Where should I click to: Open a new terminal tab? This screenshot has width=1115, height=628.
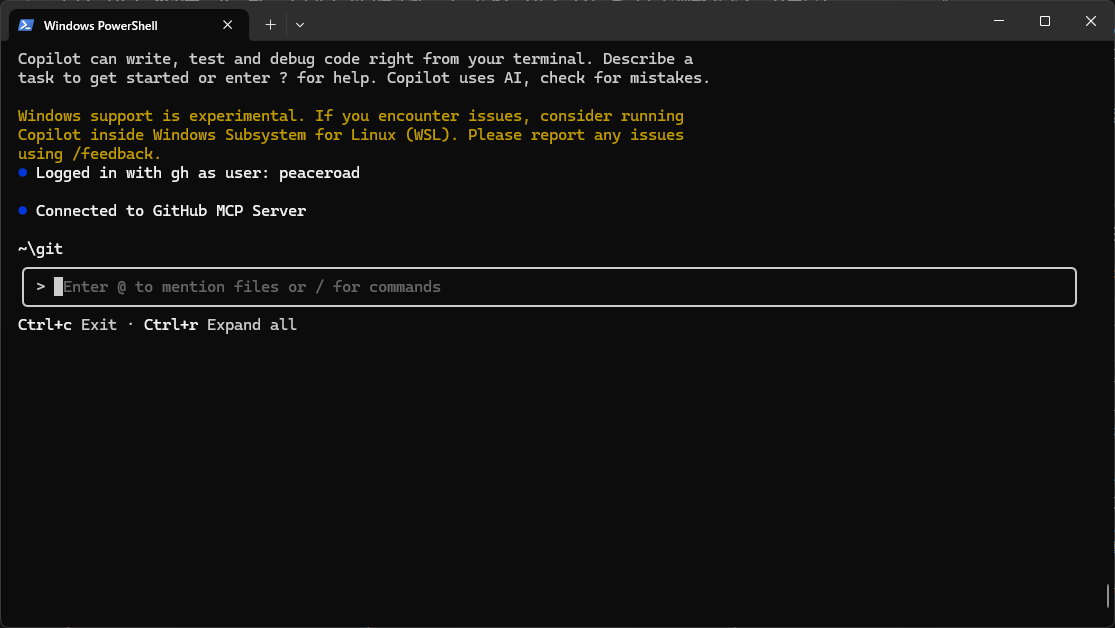270,25
